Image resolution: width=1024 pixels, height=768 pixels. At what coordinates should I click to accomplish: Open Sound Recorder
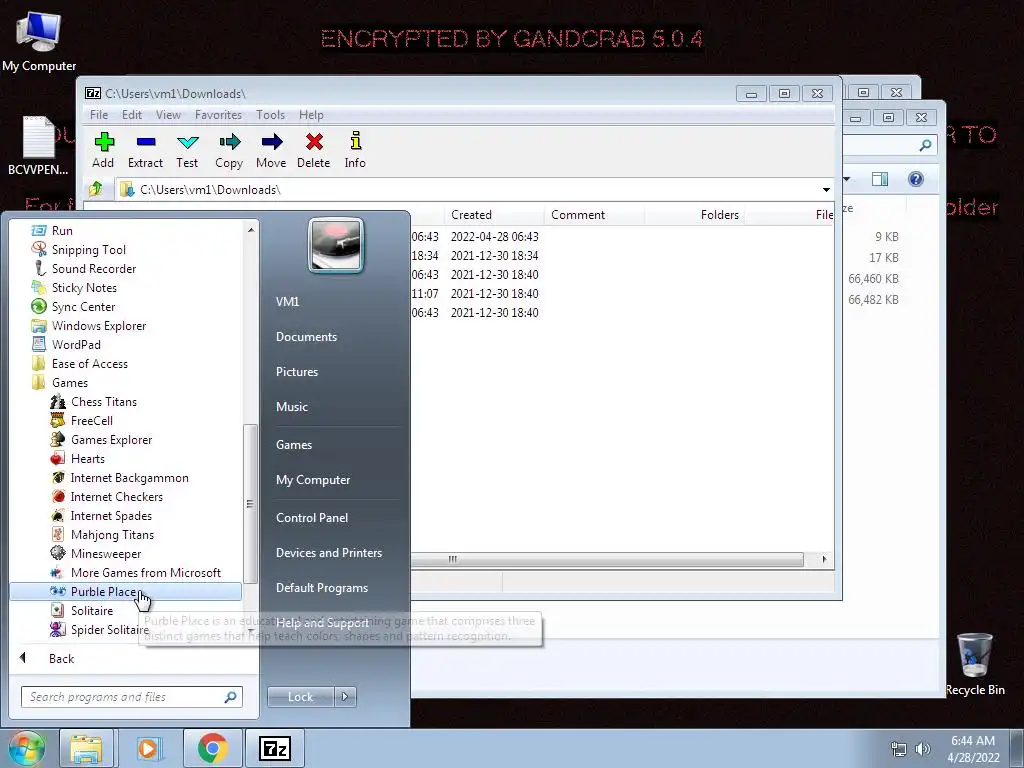coord(125,268)
